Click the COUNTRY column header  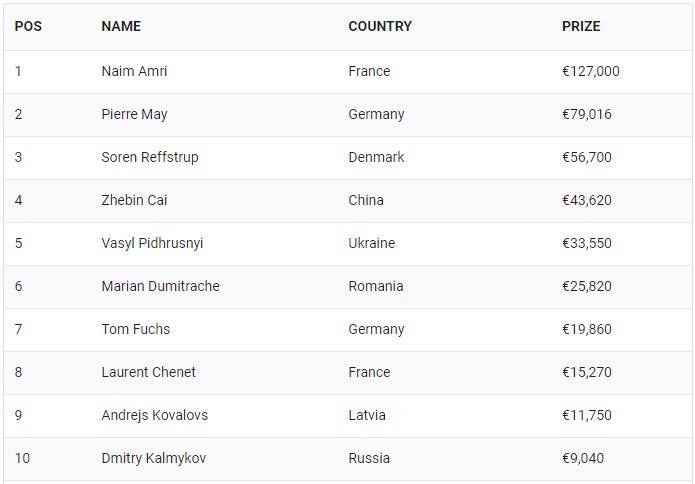[379, 26]
